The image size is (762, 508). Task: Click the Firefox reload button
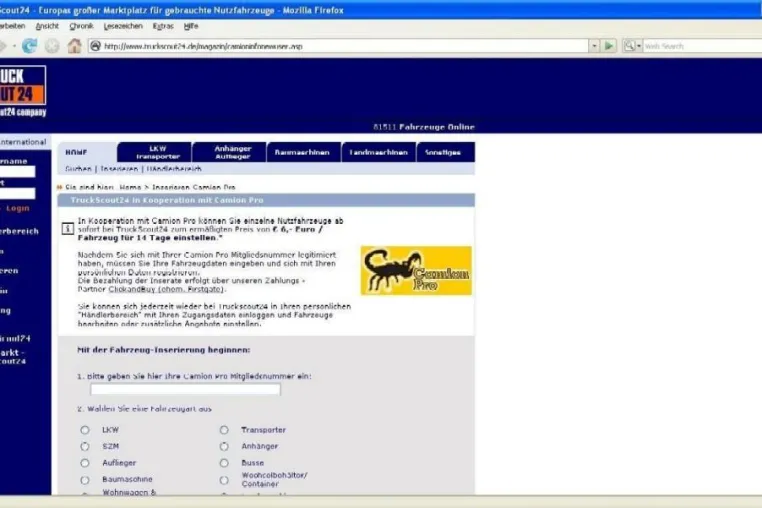tap(29, 46)
